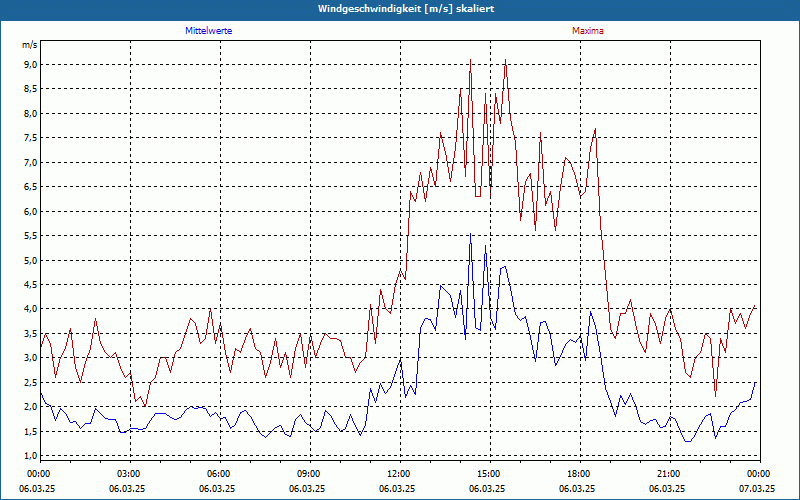This screenshot has height=500, width=800.
Task: Click the 03:00 time axis label
Action: point(131,474)
